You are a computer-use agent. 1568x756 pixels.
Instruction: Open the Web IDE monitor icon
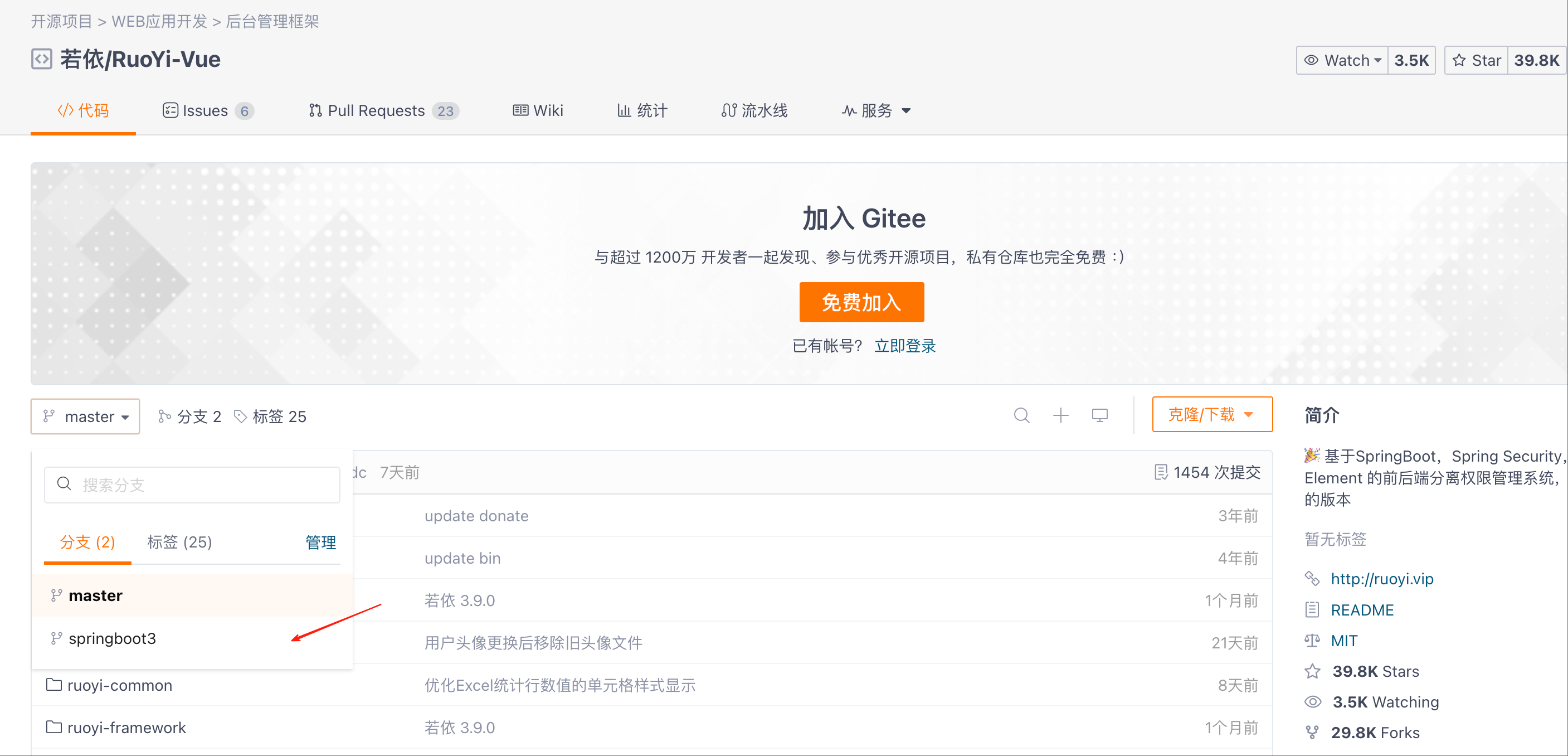point(1099,415)
